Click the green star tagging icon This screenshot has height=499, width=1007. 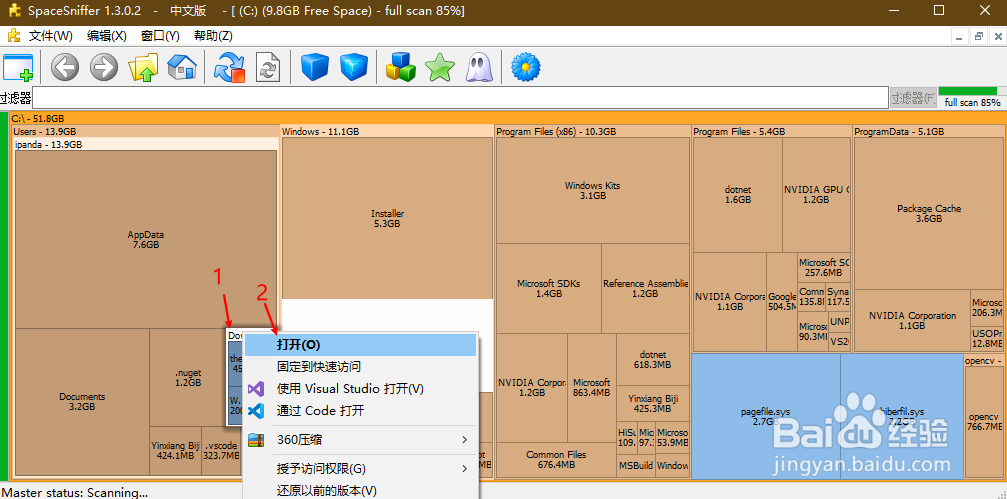click(x=440, y=67)
